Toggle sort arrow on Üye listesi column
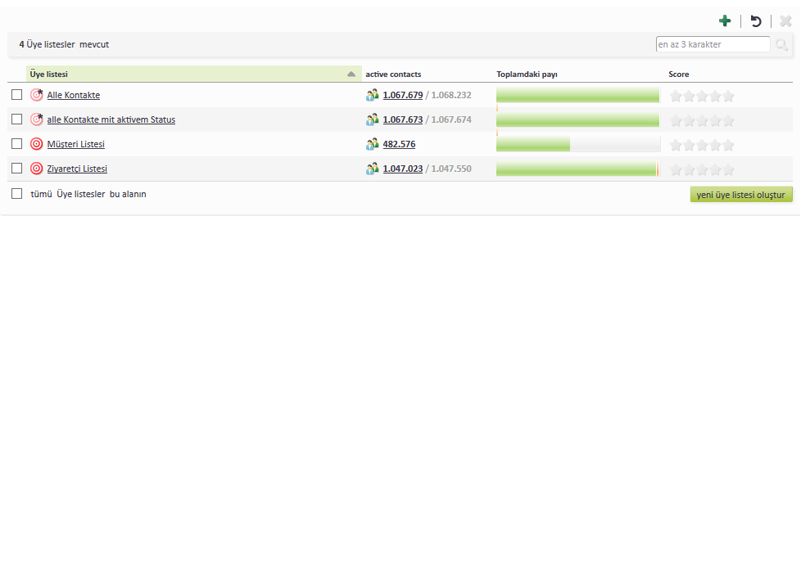The image size is (800, 561). 351,74
